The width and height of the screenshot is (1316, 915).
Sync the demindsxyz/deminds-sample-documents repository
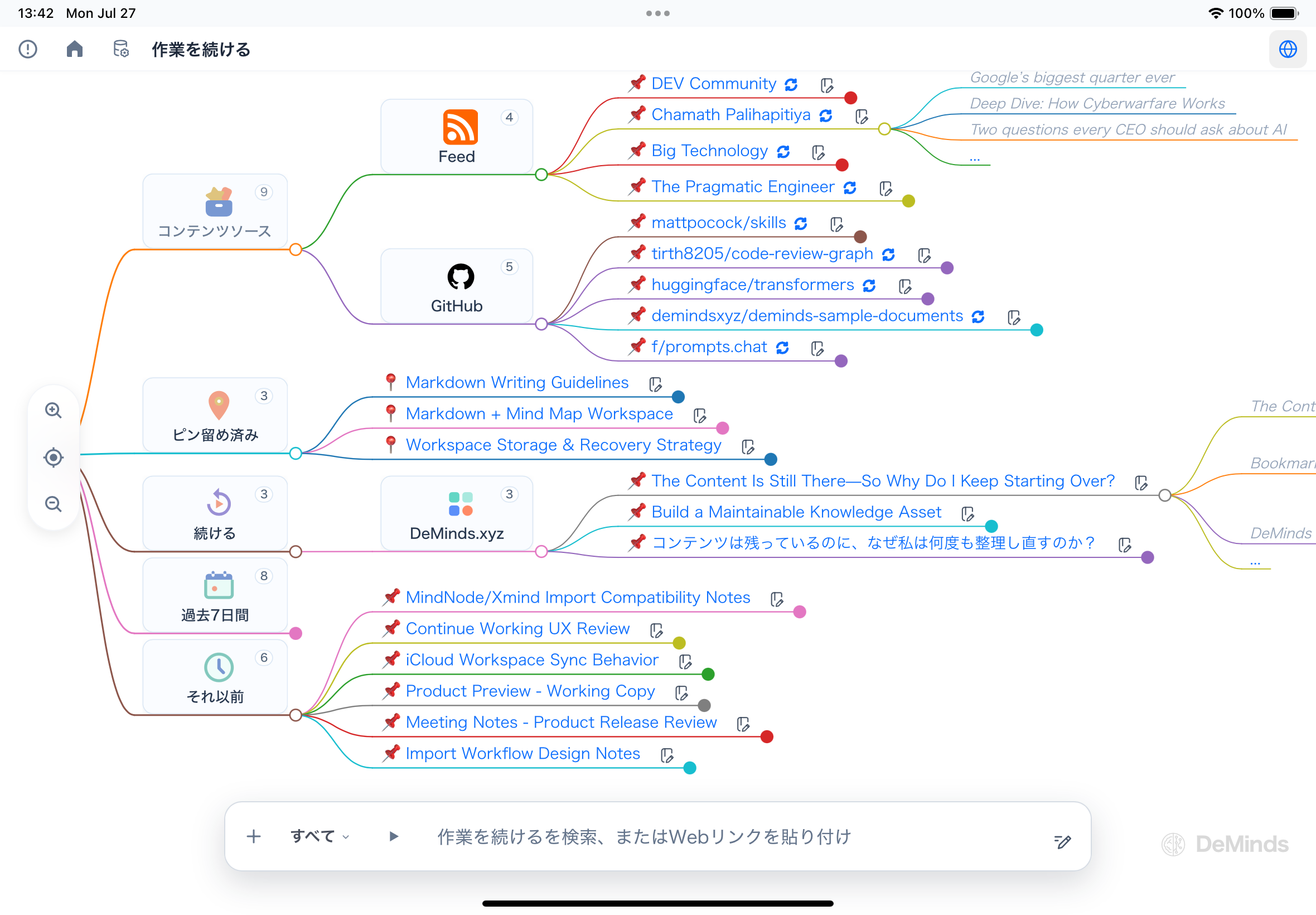point(978,317)
